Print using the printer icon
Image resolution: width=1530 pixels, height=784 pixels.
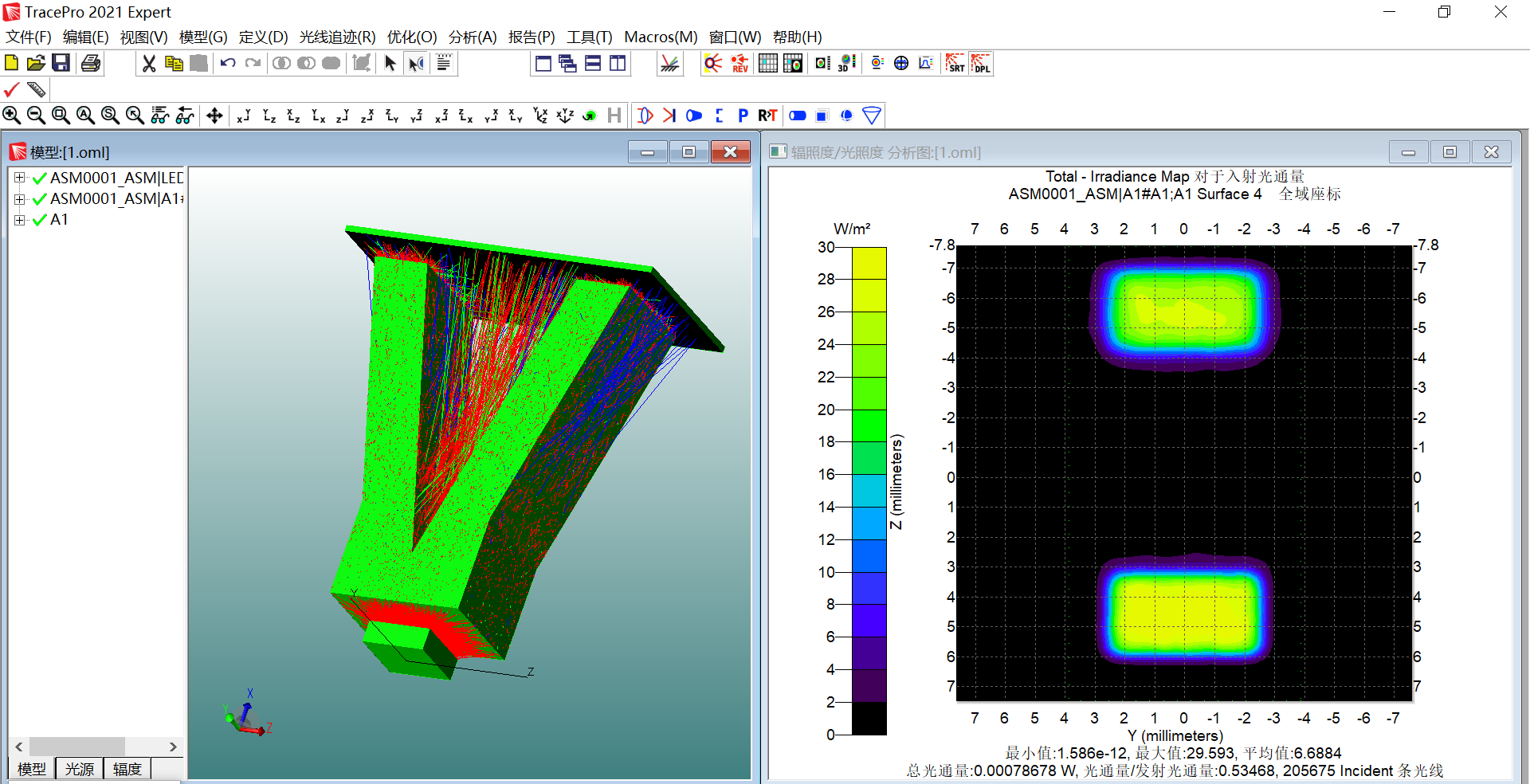(91, 63)
